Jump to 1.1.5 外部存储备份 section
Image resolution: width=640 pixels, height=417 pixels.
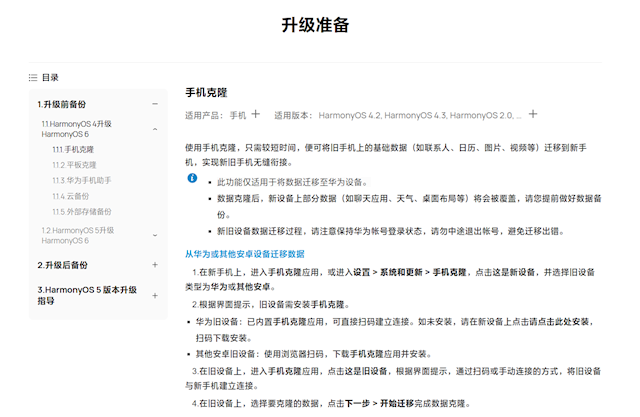(82, 212)
